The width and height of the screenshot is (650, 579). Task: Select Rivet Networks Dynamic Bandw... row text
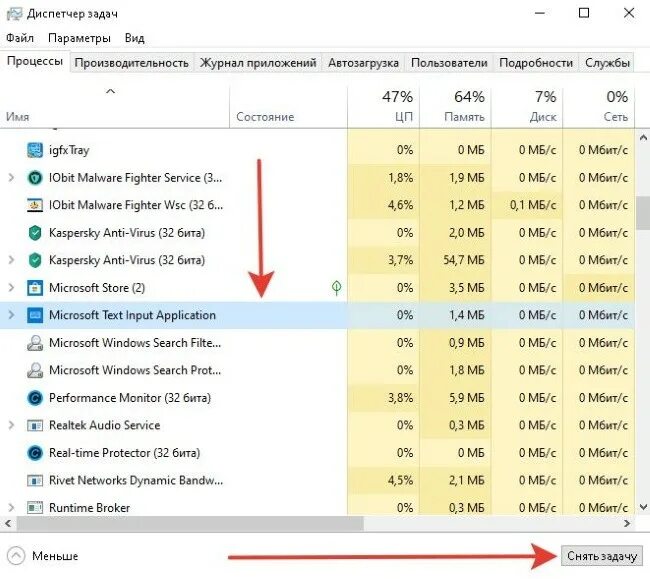pos(136,480)
